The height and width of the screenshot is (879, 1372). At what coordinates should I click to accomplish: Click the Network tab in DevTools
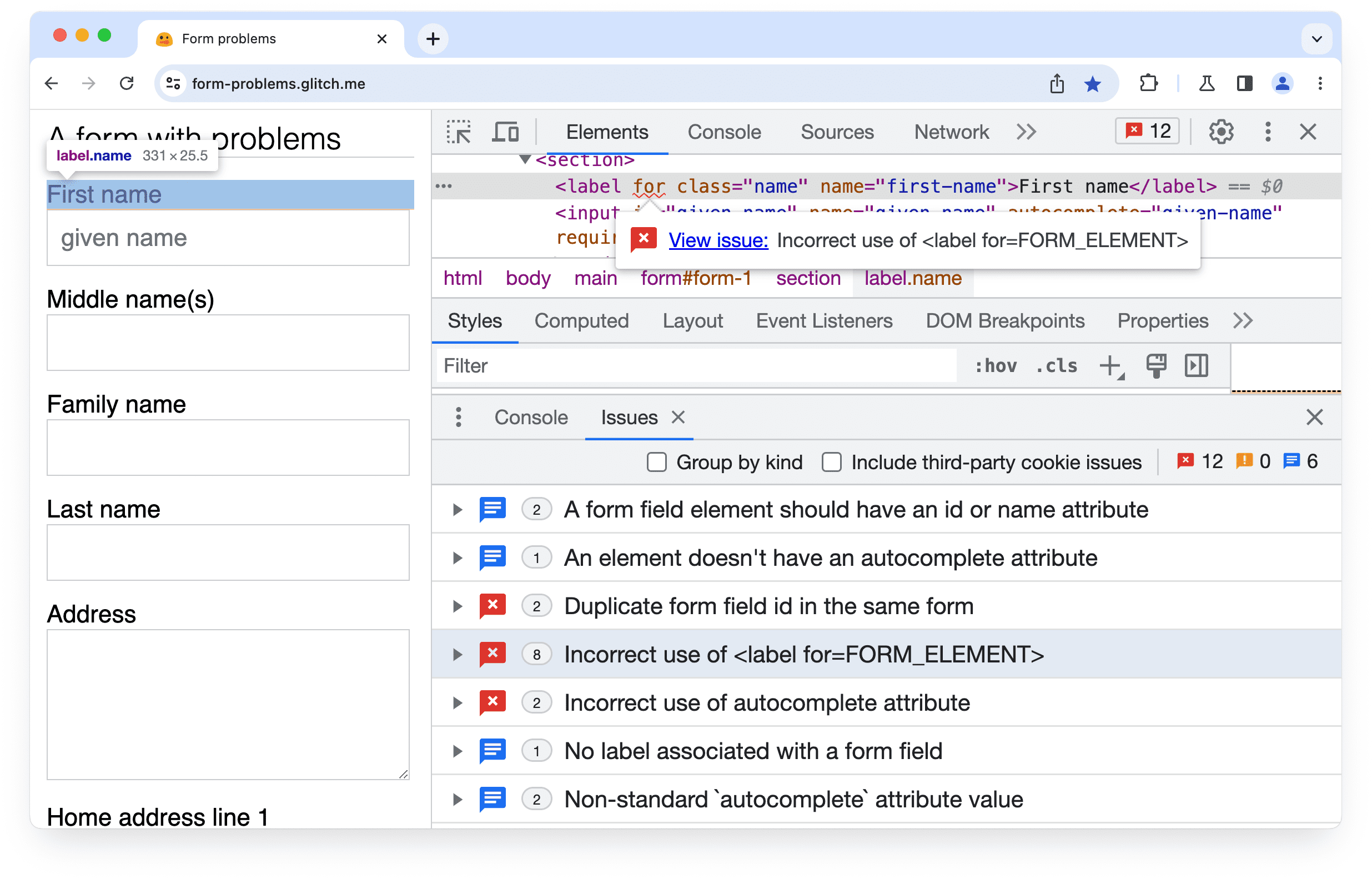coord(950,131)
